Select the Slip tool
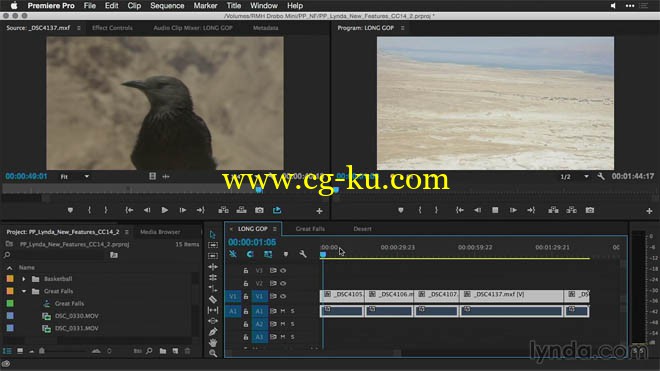 click(x=213, y=310)
